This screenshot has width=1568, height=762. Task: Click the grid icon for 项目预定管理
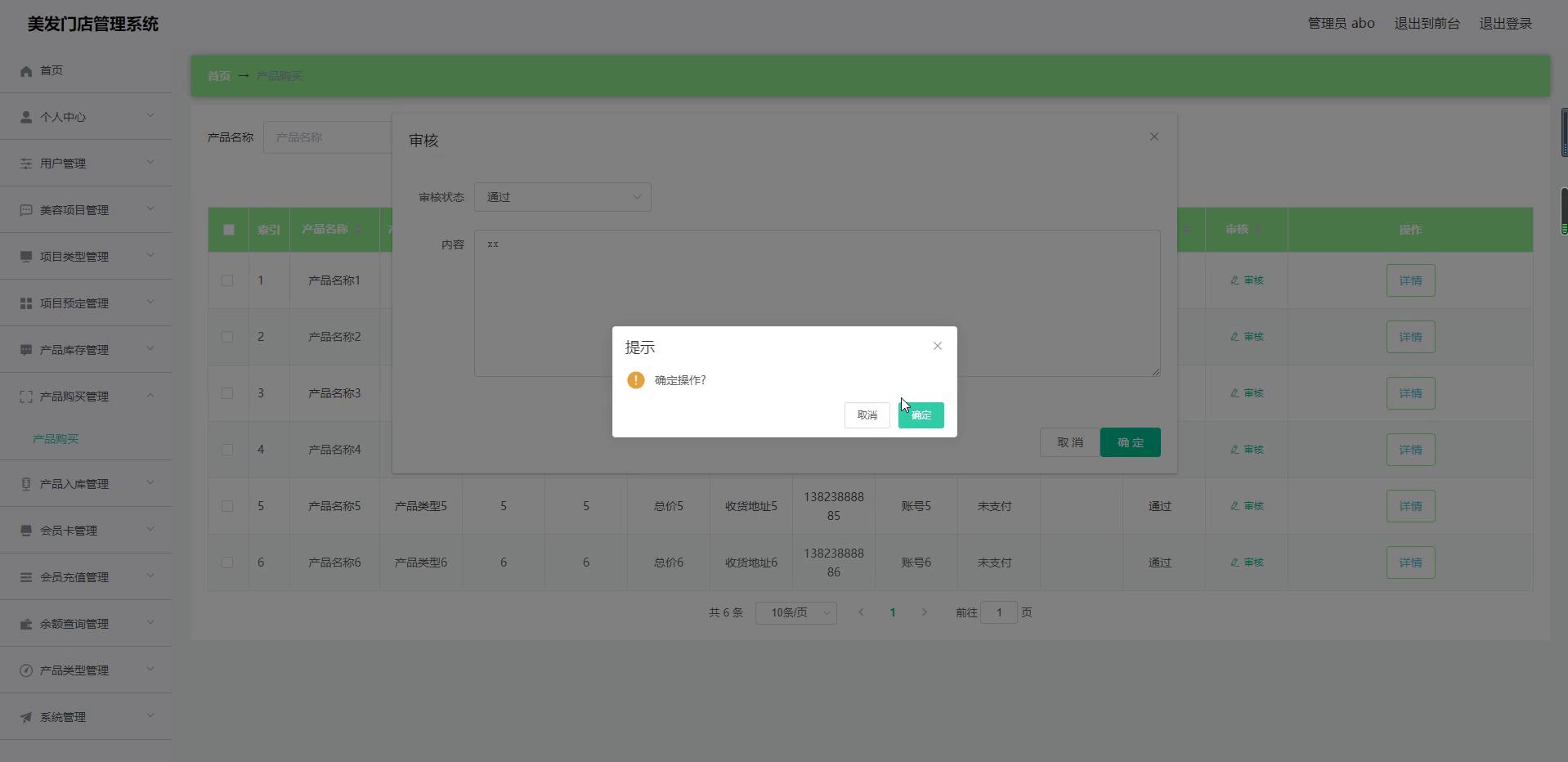[26, 303]
